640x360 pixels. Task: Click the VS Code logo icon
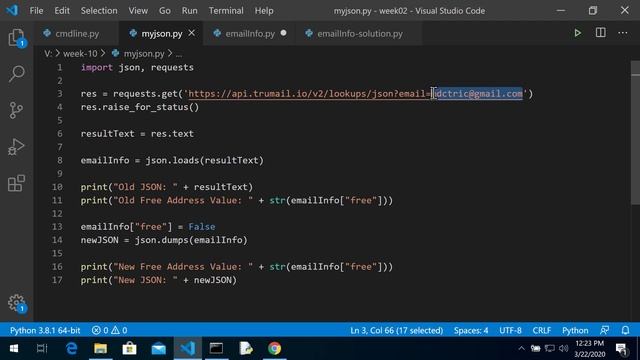(x=12, y=10)
